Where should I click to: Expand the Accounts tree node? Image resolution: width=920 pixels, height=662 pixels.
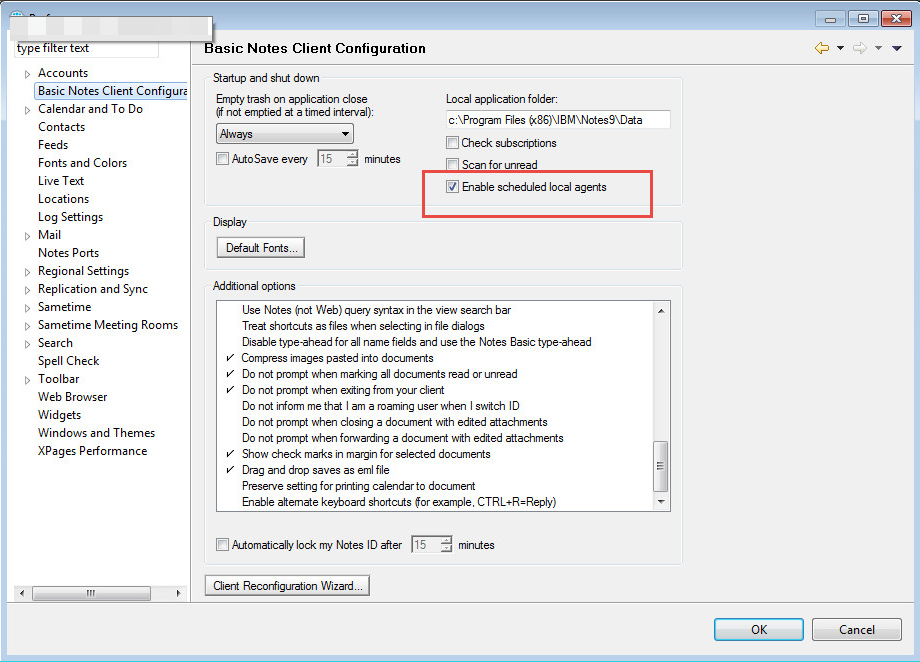tap(27, 74)
